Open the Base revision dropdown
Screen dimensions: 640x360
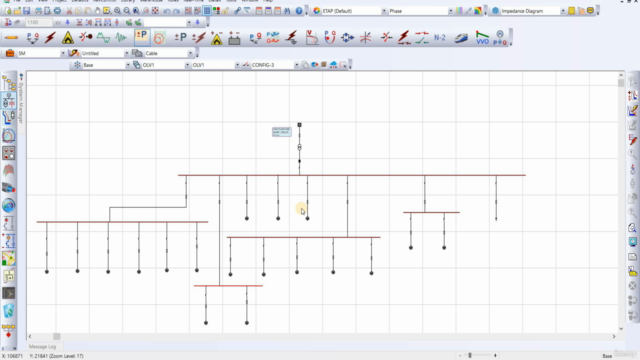pyautogui.click(x=128, y=65)
